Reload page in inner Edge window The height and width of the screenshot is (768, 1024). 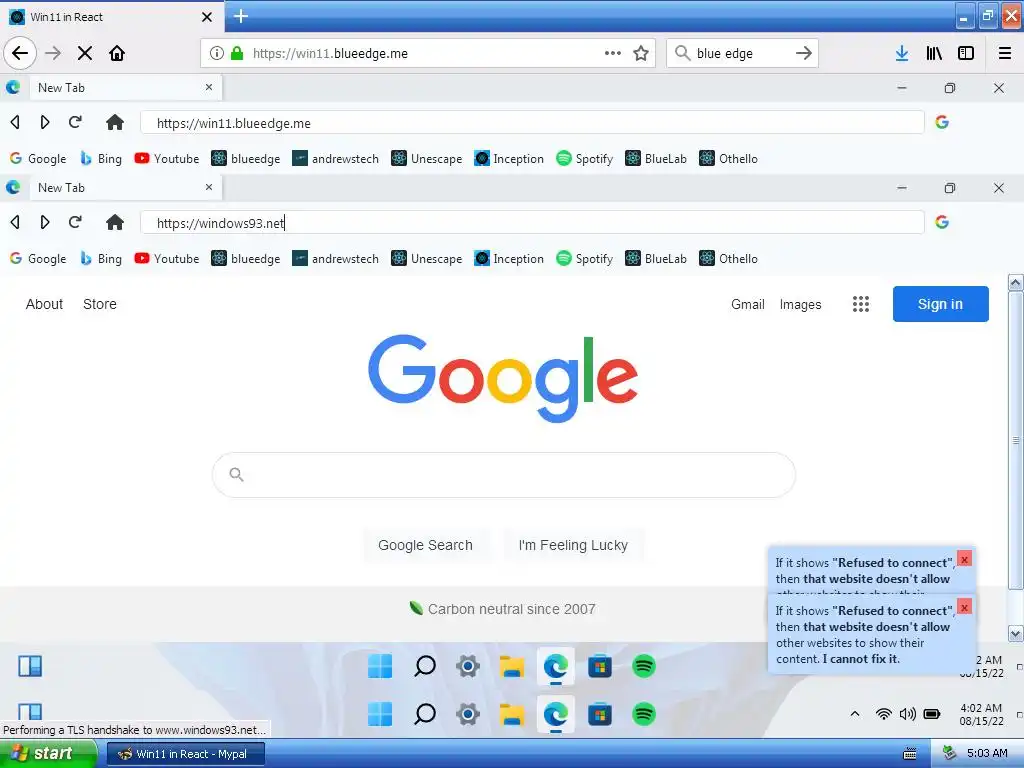[x=75, y=222]
